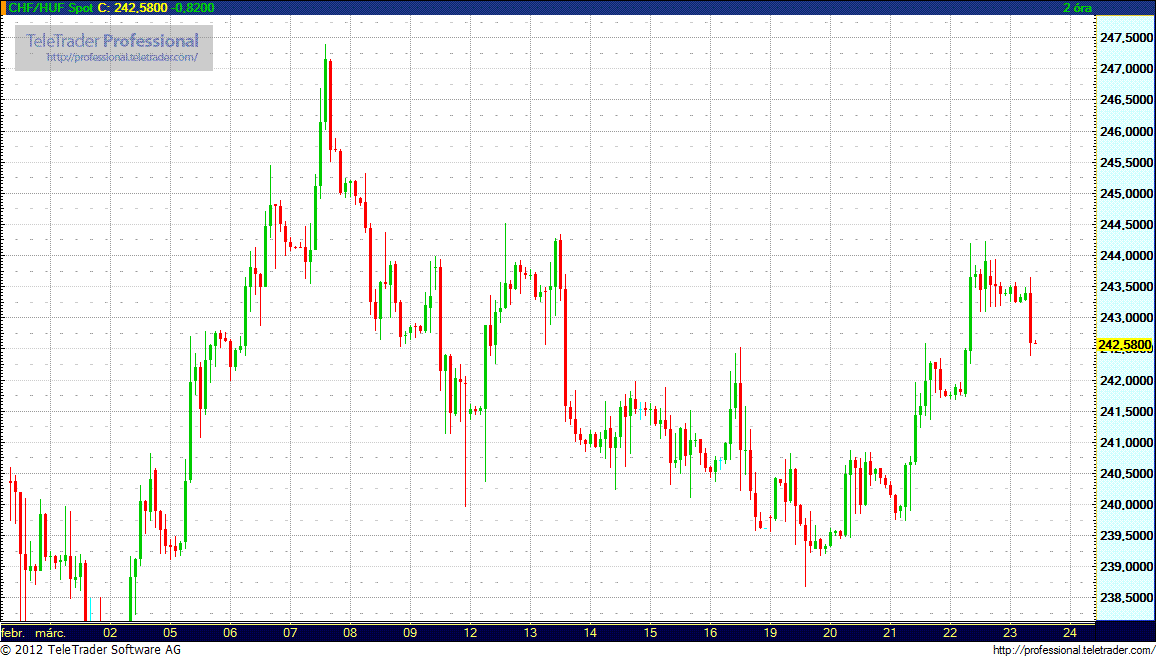Image resolution: width=1156 pixels, height=659 pixels.
Task: Open the bottom-right professional.teletrader.com URL
Action: pyautogui.click(x=1073, y=651)
